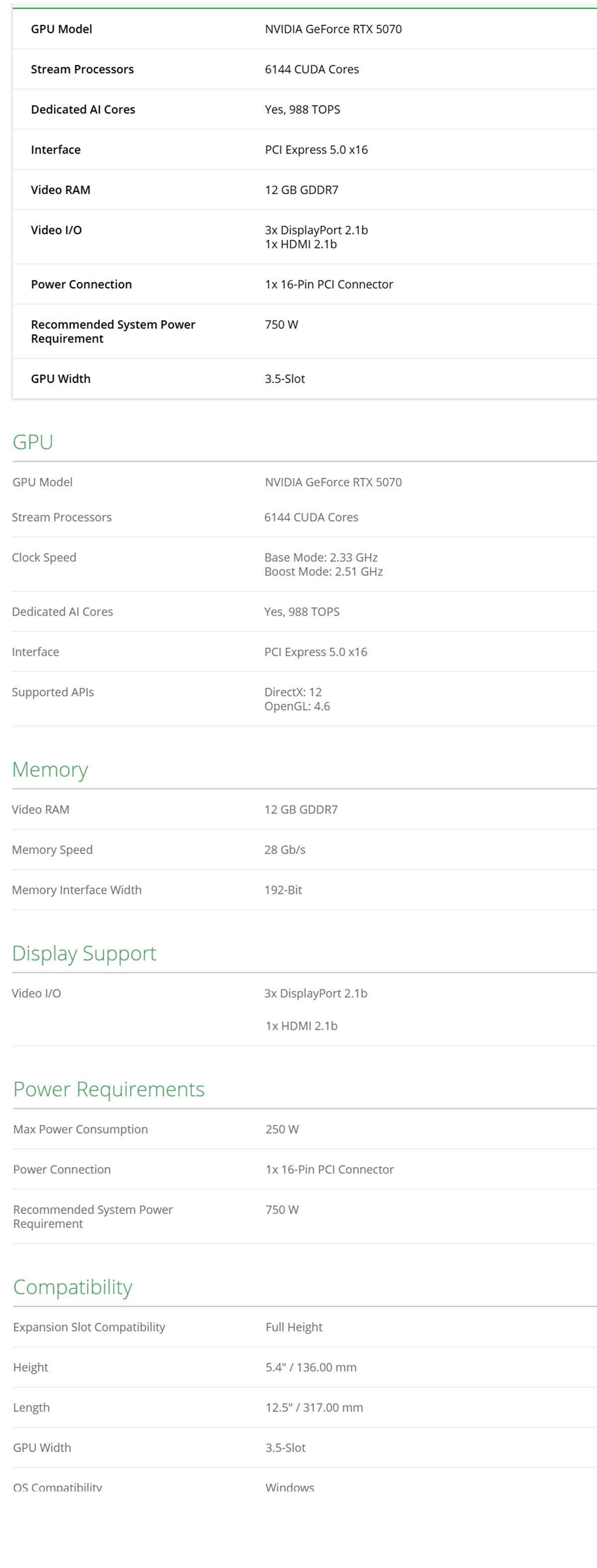Select the Clock Speed label
This screenshot has height=1568, width=597.
click(x=44, y=558)
